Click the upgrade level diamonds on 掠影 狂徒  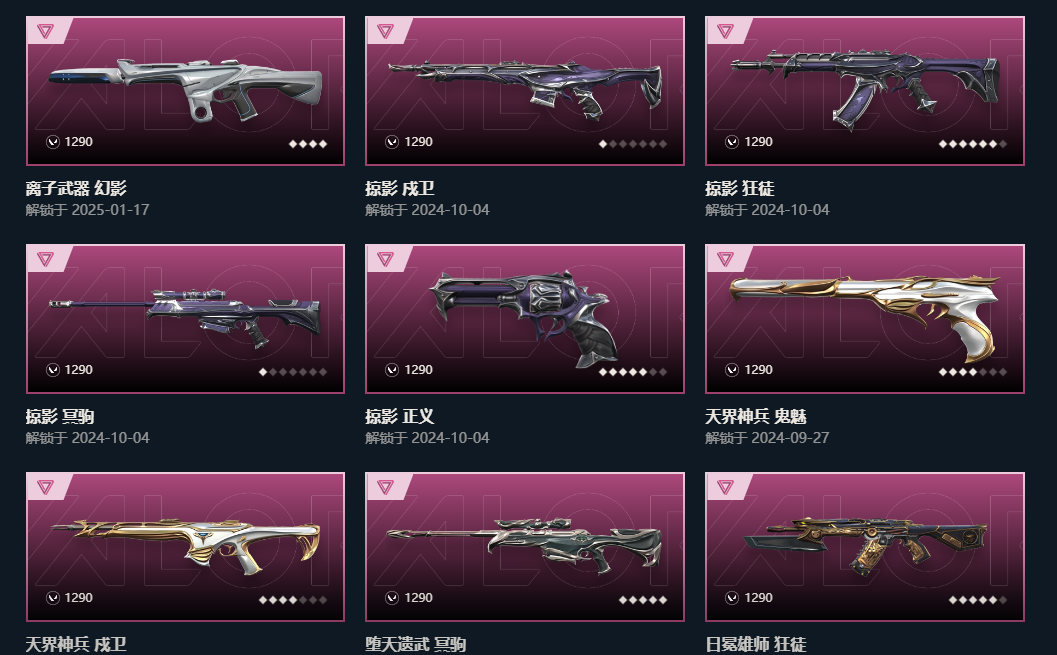pyautogui.click(x=973, y=144)
